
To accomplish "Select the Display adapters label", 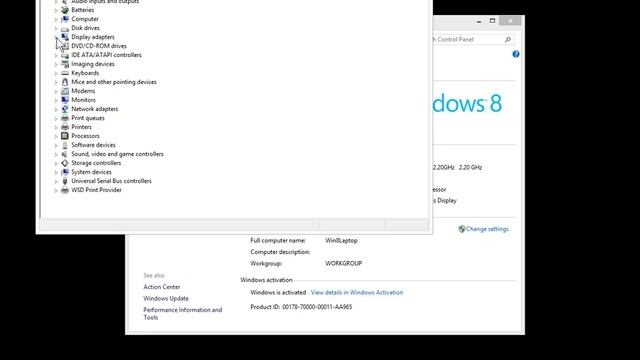I will click(93, 37).
